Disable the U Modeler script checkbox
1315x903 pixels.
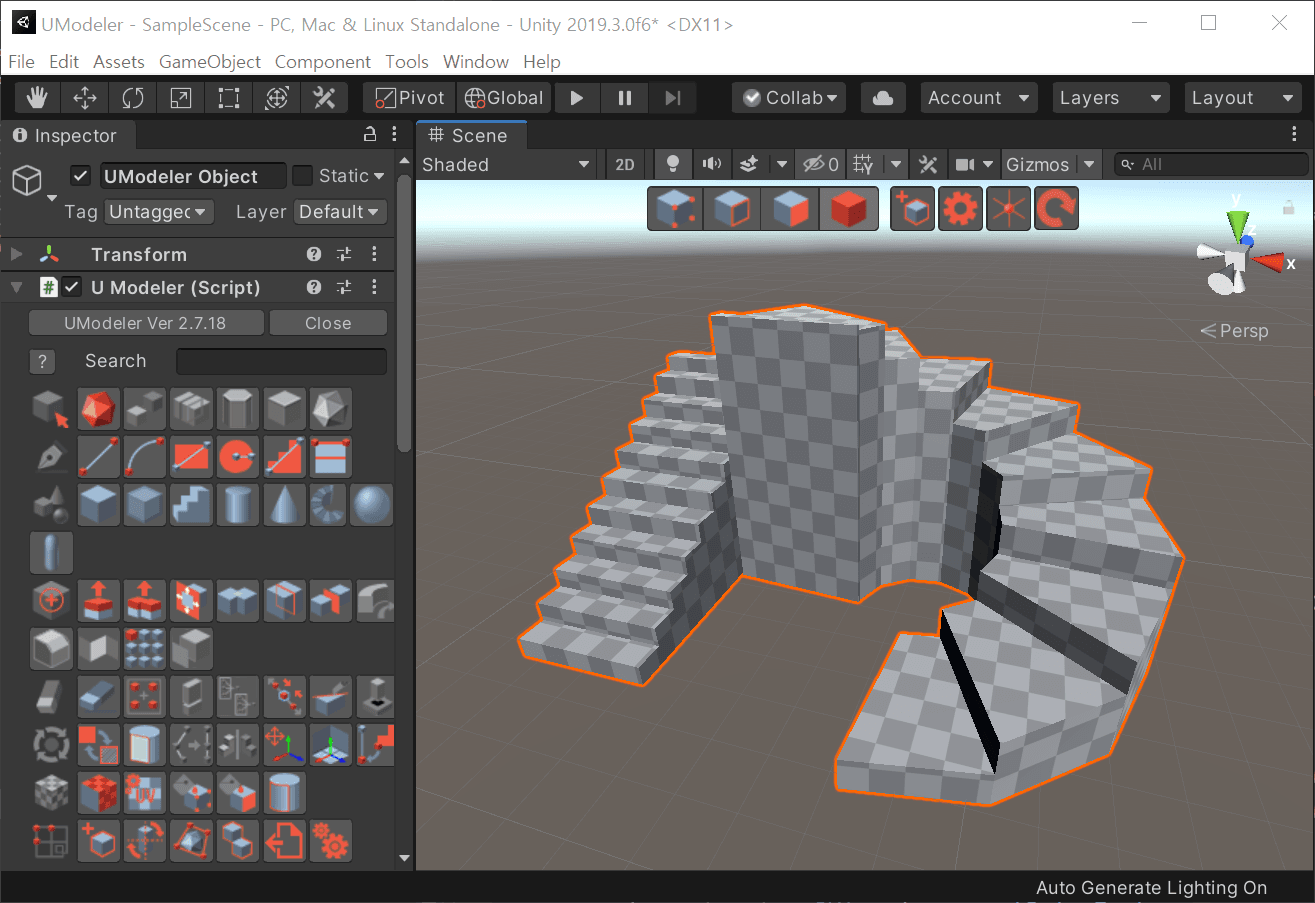tap(72, 288)
